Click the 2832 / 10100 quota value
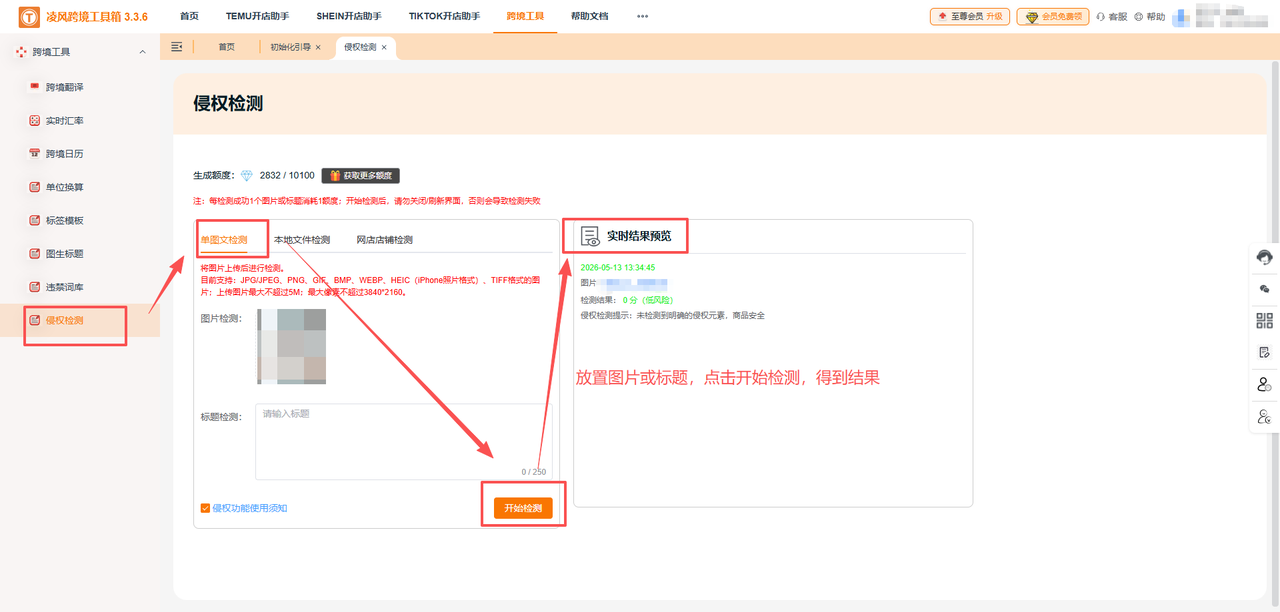The height and width of the screenshot is (612, 1280). [x=287, y=176]
